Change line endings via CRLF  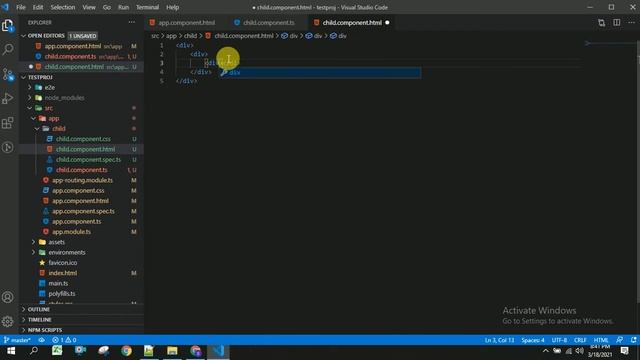tap(580, 340)
